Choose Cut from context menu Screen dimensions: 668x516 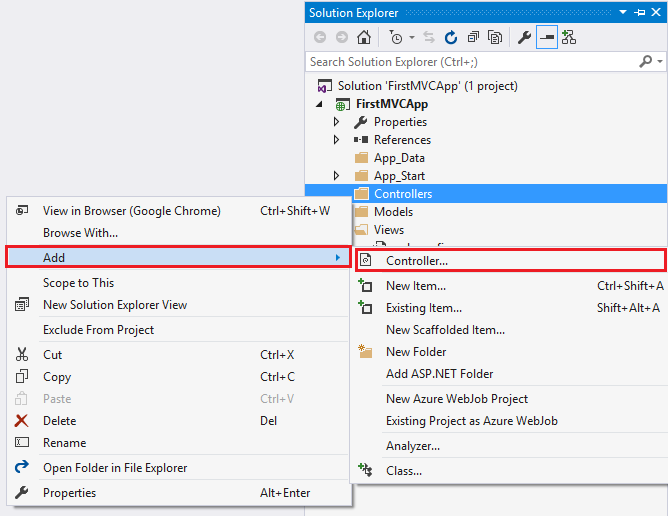pos(179,355)
